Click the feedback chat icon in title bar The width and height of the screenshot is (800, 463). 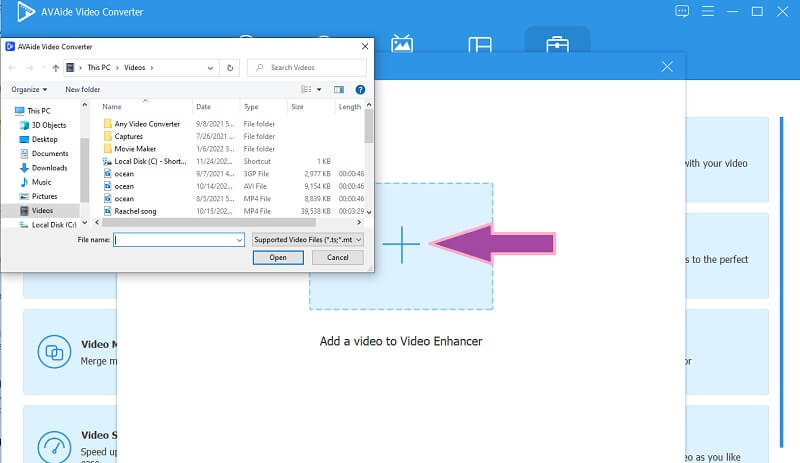682,11
